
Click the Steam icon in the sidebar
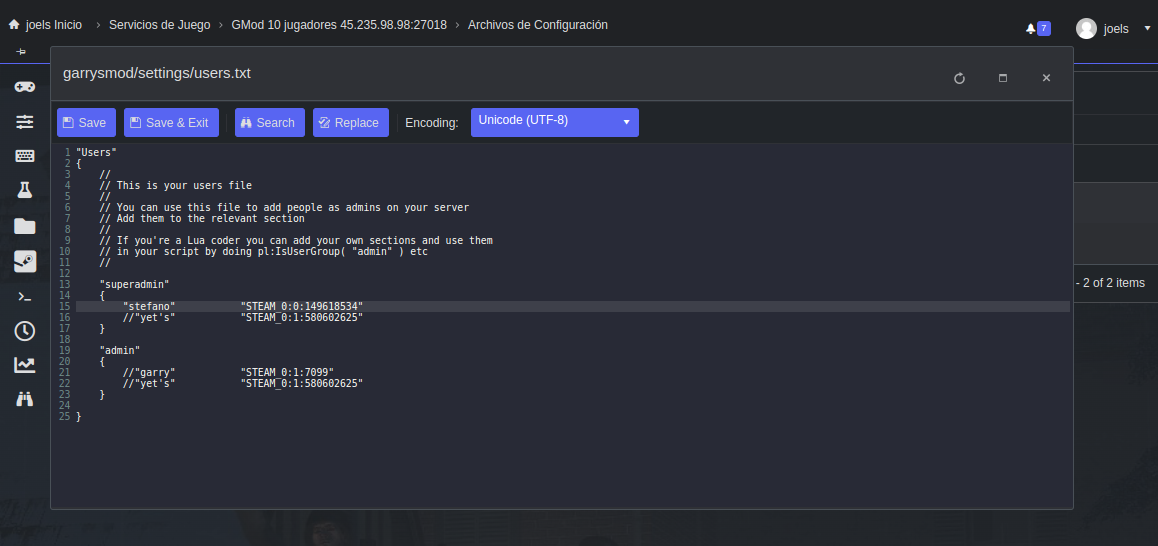tap(25, 261)
